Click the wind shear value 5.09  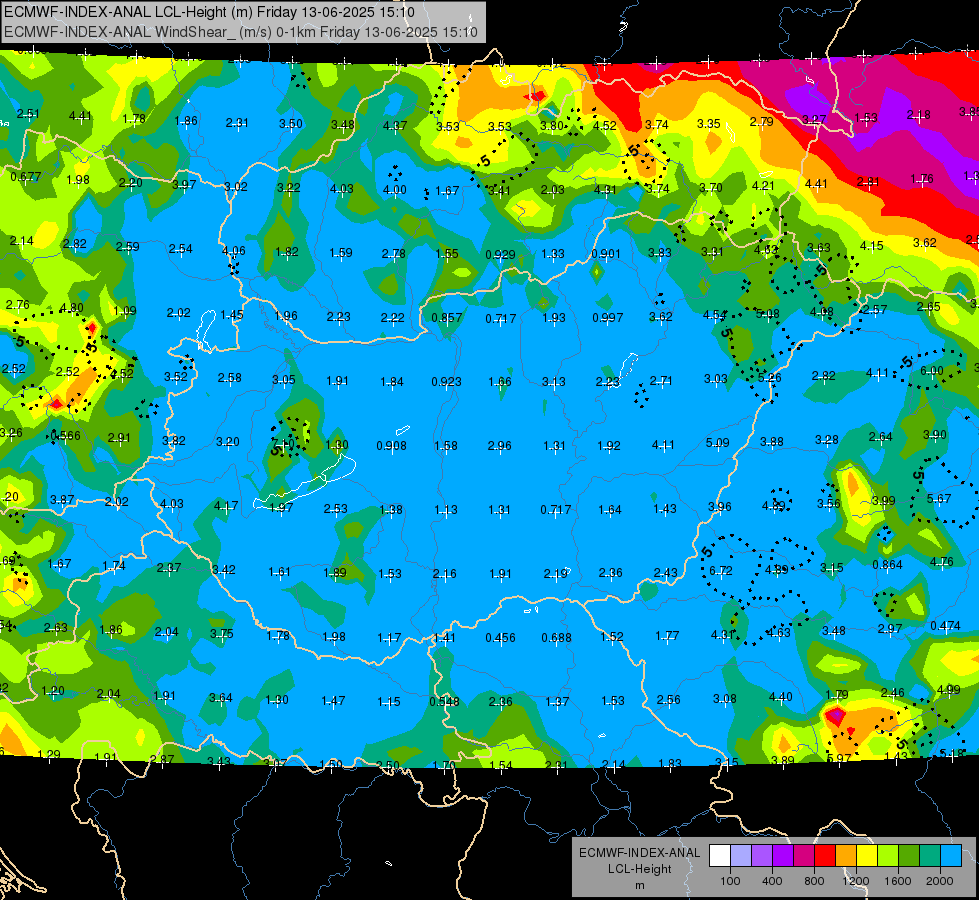click(717, 442)
